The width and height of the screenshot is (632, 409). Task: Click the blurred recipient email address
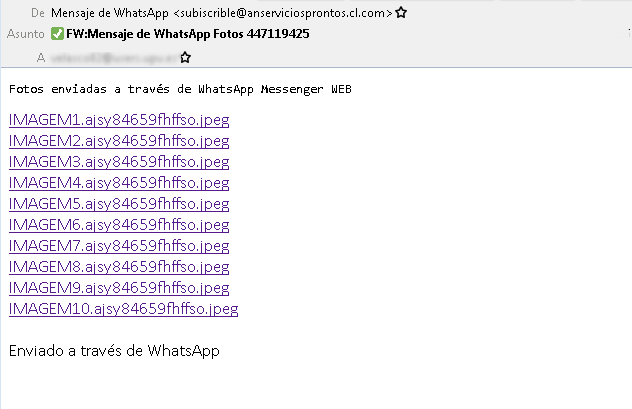[x=113, y=58]
